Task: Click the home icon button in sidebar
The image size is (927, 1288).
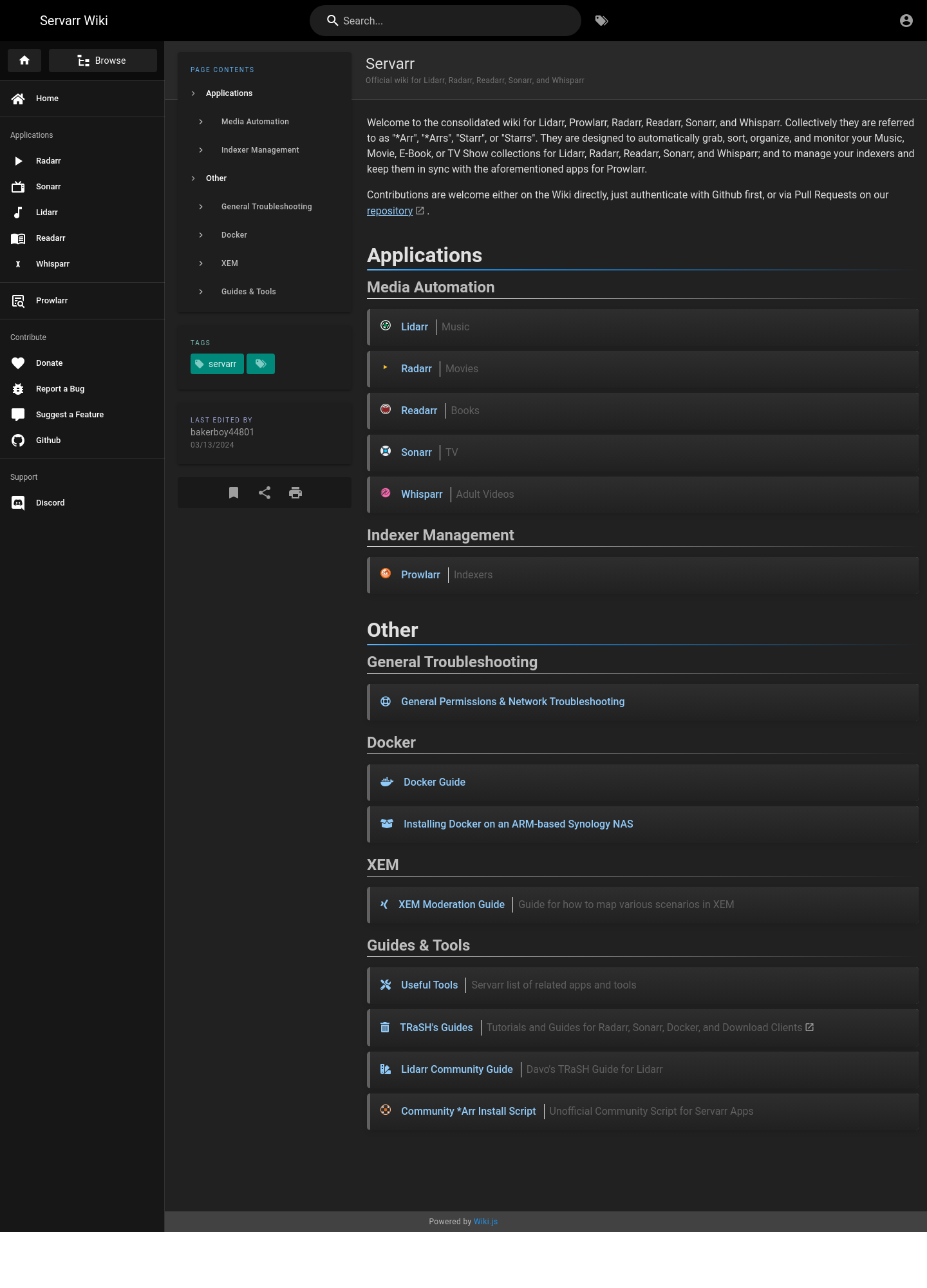Action: (x=24, y=61)
